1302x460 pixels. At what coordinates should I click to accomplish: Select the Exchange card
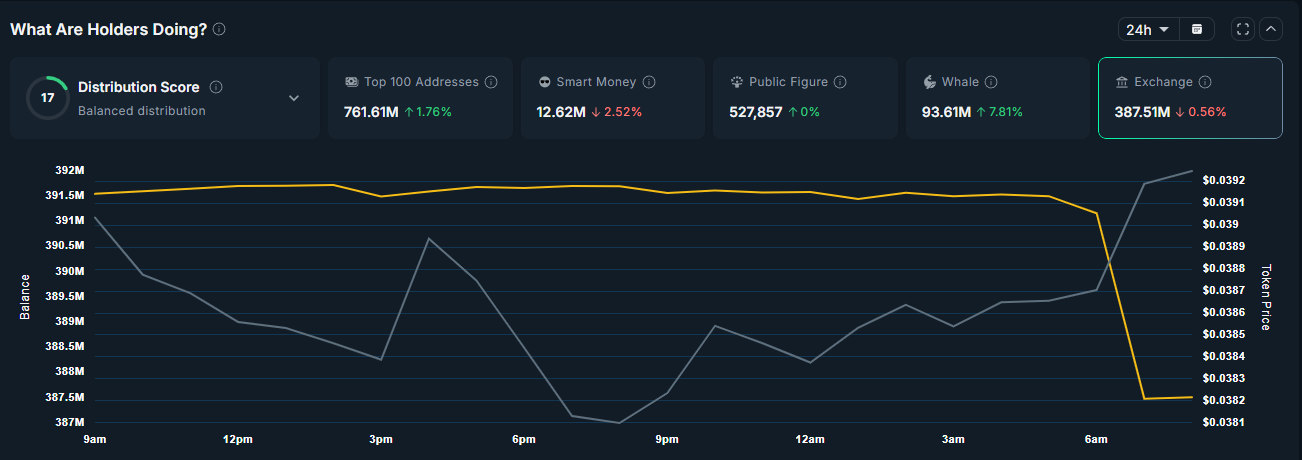(1189, 97)
